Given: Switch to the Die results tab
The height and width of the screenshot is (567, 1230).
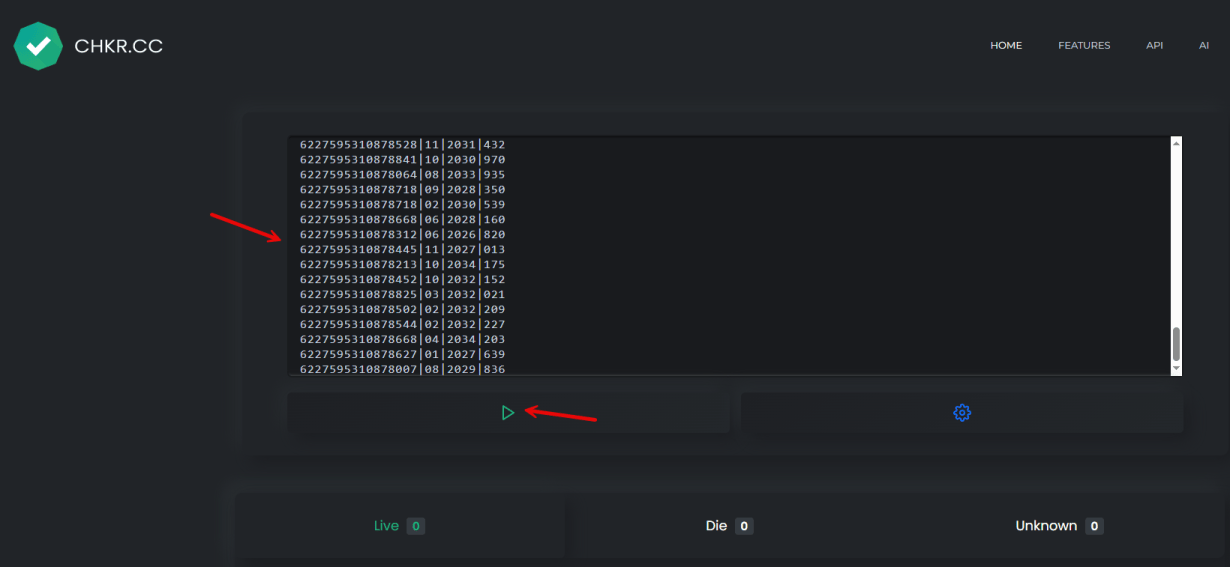Looking at the screenshot, I should coord(730,526).
